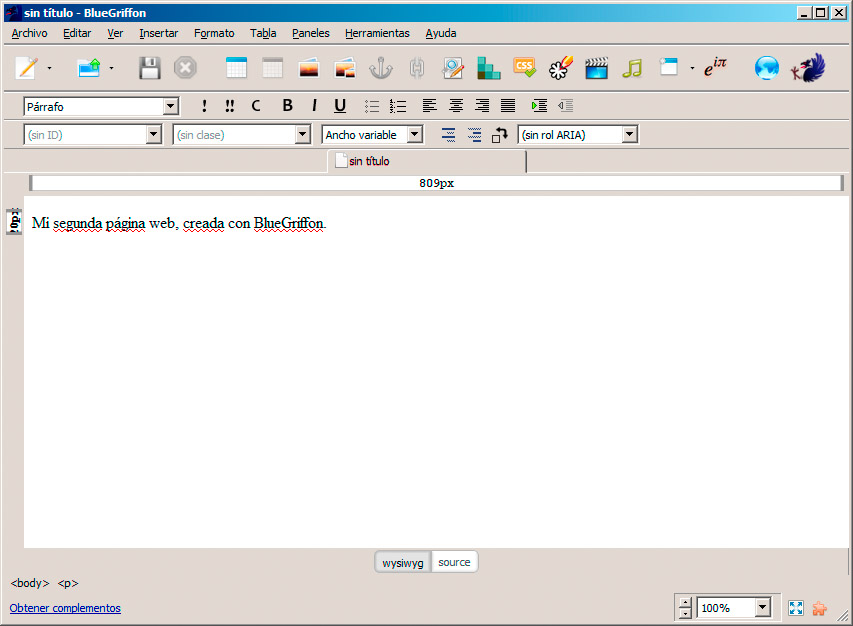The width and height of the screenshot is (853, 626).
Task: Click the image thumbnail gallery icon
Action: (345, 69)
